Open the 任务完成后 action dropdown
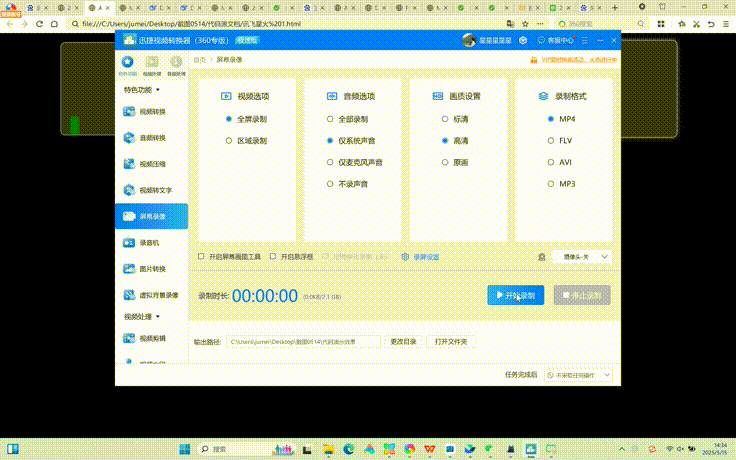Image resolution: width=736 pixels, height=460 pixels. point(578,375)
